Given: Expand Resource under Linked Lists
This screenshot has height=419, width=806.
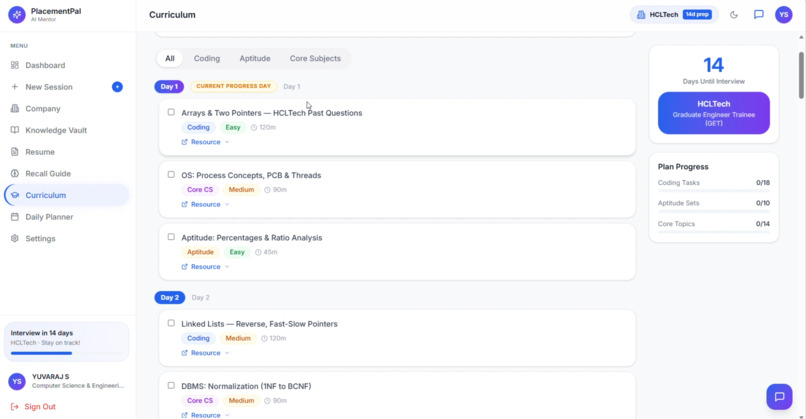Looking at the screenshot, I should click(205, 353).
